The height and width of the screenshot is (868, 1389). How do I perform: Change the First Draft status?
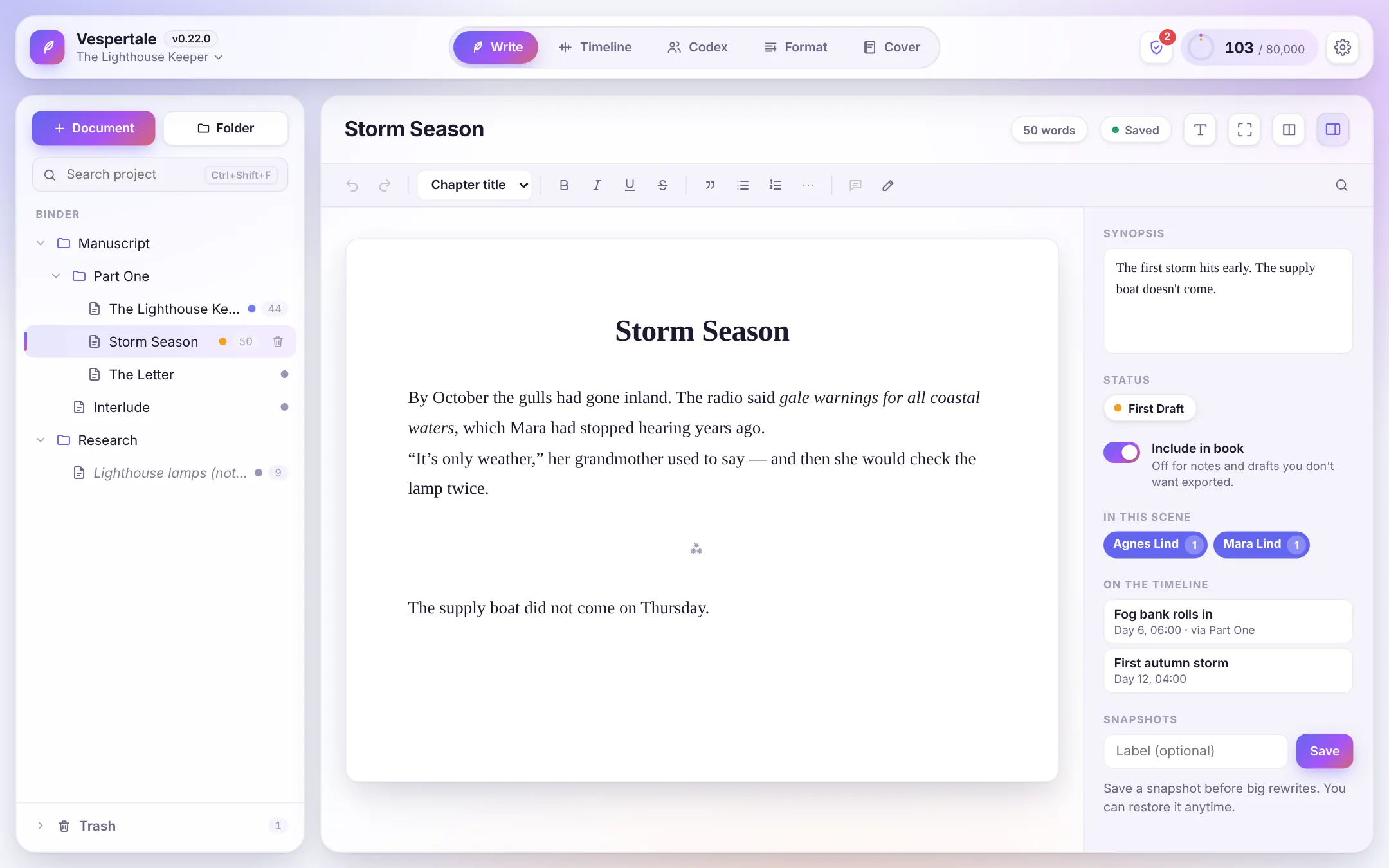pos(1150,408)
